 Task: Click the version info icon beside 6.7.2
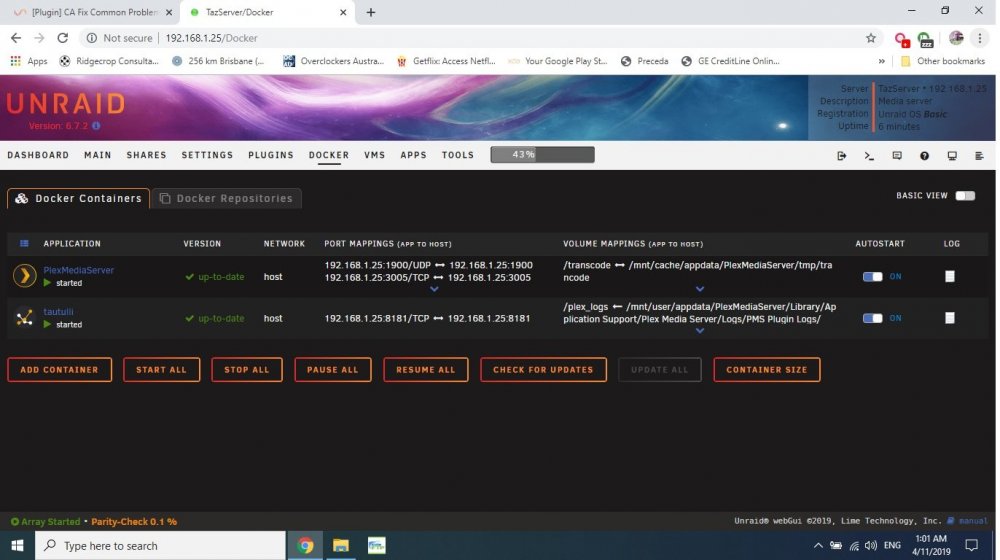[96, 126]
